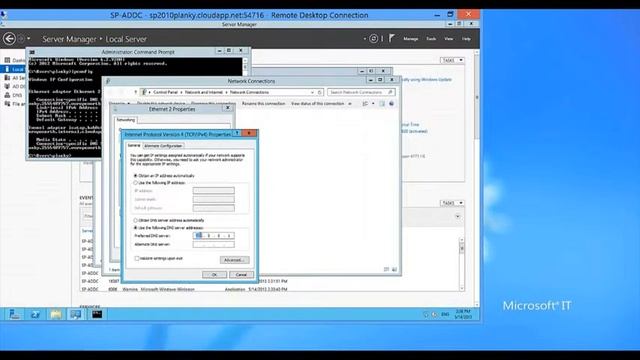
Task: Open the Tools menu
Action: coord(431,39)
